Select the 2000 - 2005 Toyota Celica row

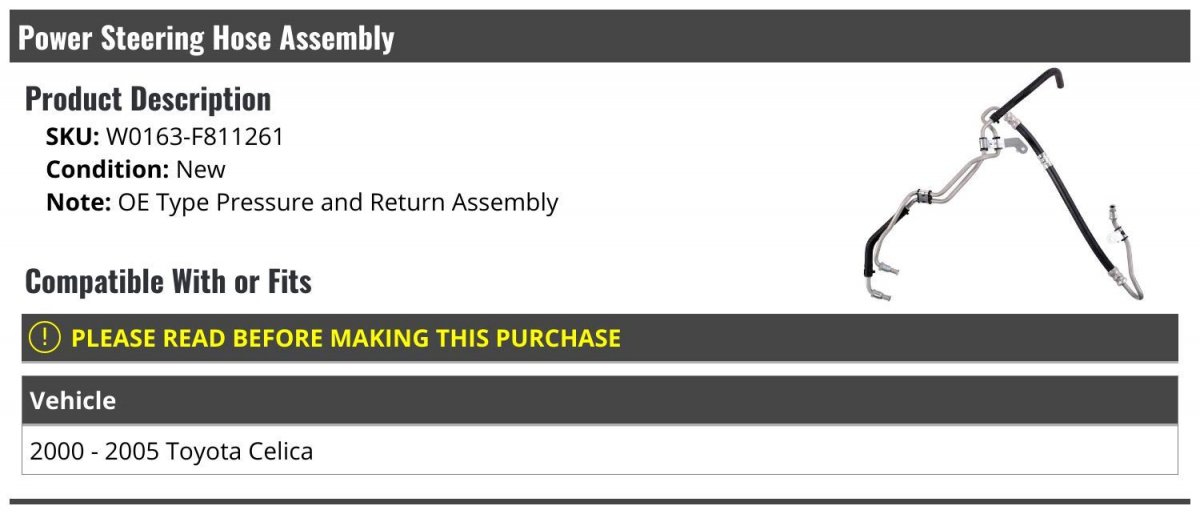pos(599,451)
